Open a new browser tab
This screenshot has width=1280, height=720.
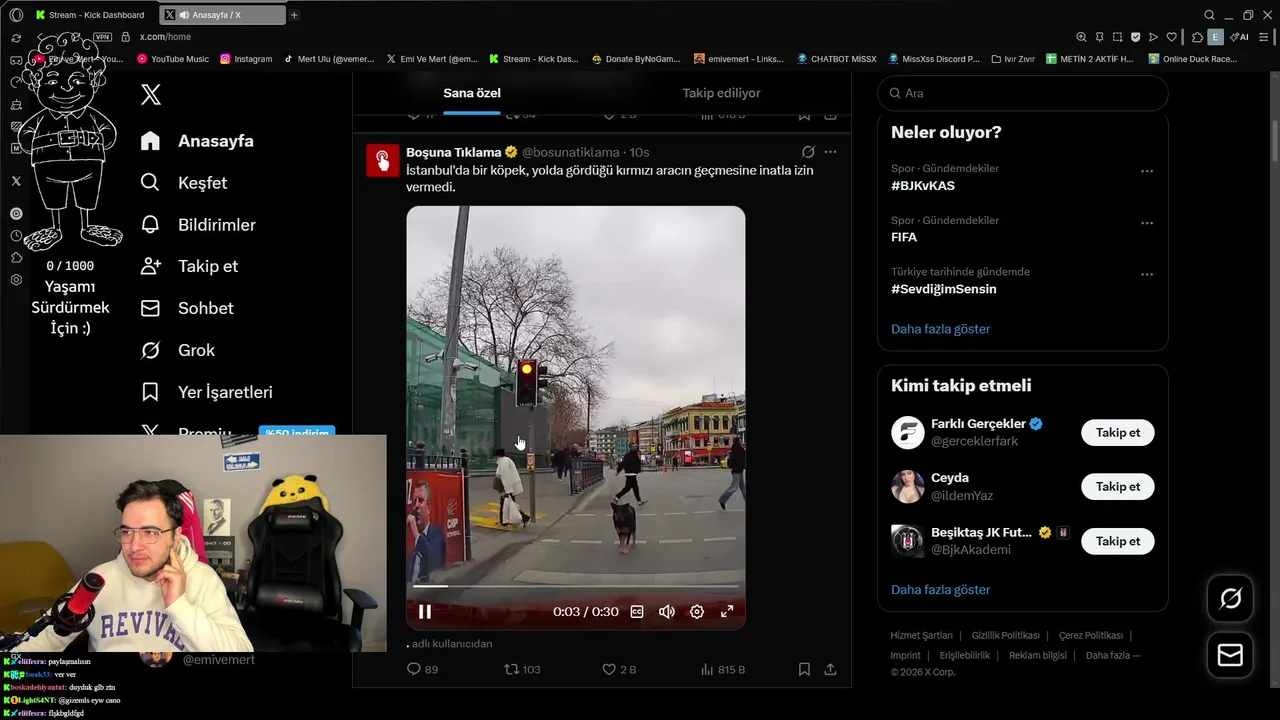pyautogui.click(x=294, y=15)
